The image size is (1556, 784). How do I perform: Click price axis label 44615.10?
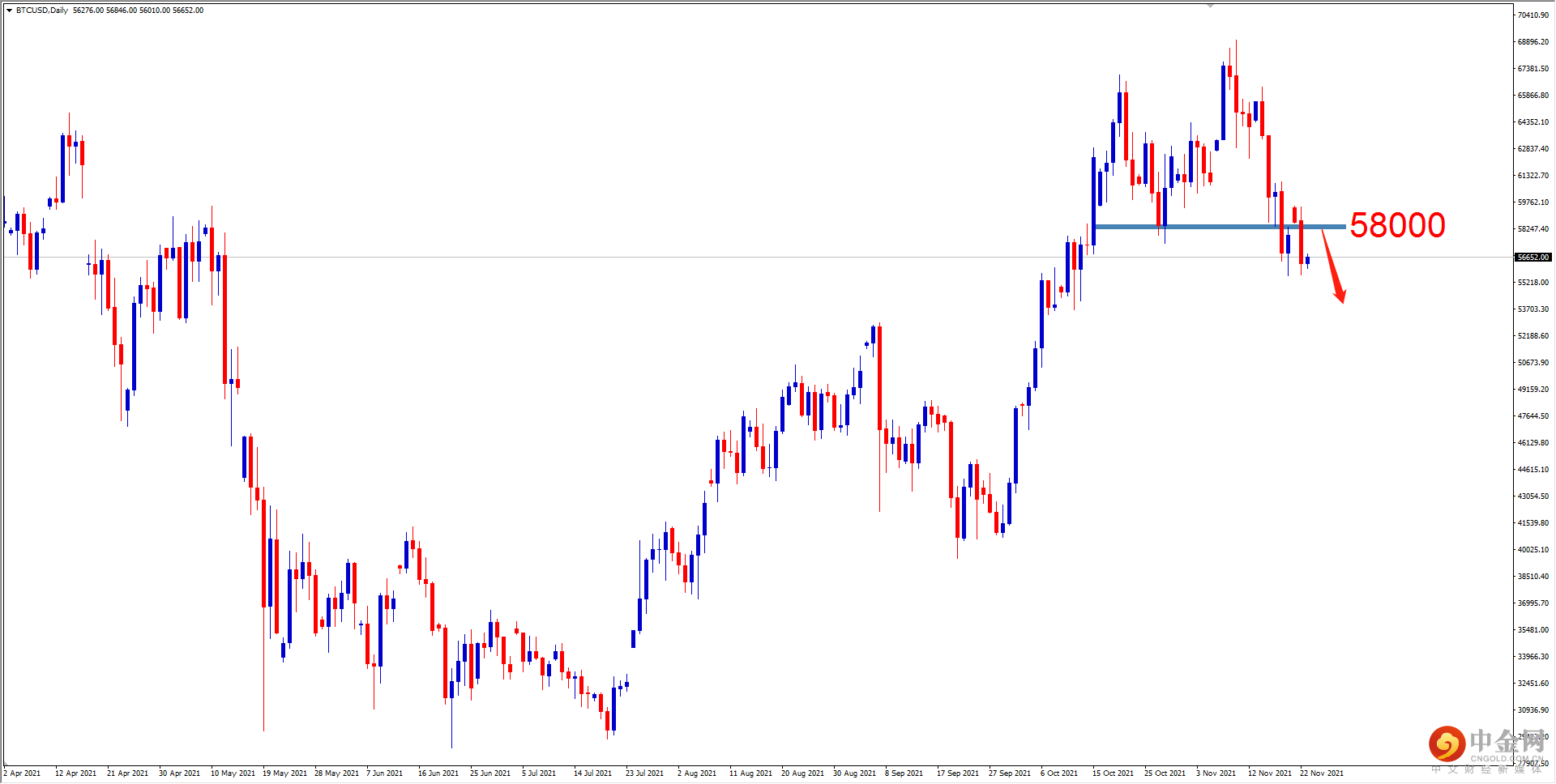coord(1533,470)
